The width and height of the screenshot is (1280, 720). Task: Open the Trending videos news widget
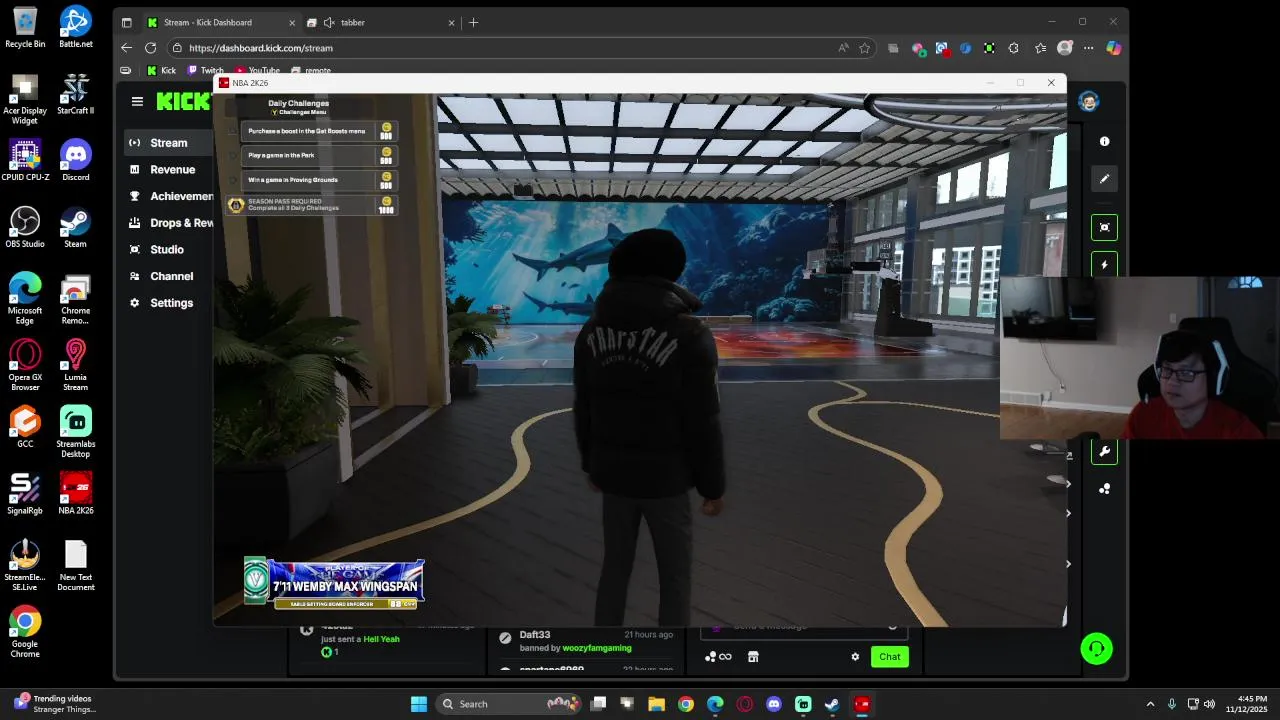tap(55, 704)
